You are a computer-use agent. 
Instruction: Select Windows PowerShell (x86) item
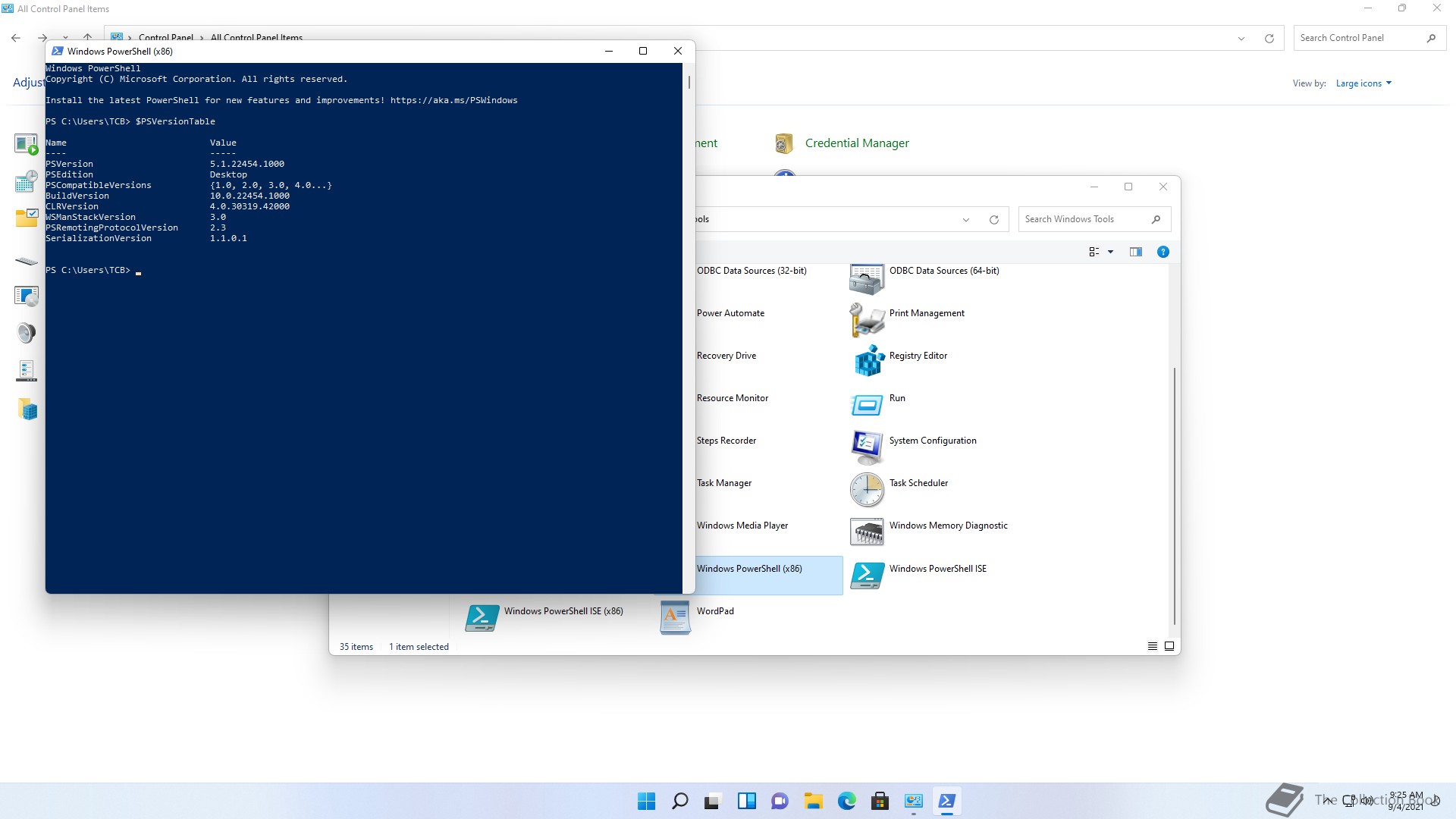(768, 576)
